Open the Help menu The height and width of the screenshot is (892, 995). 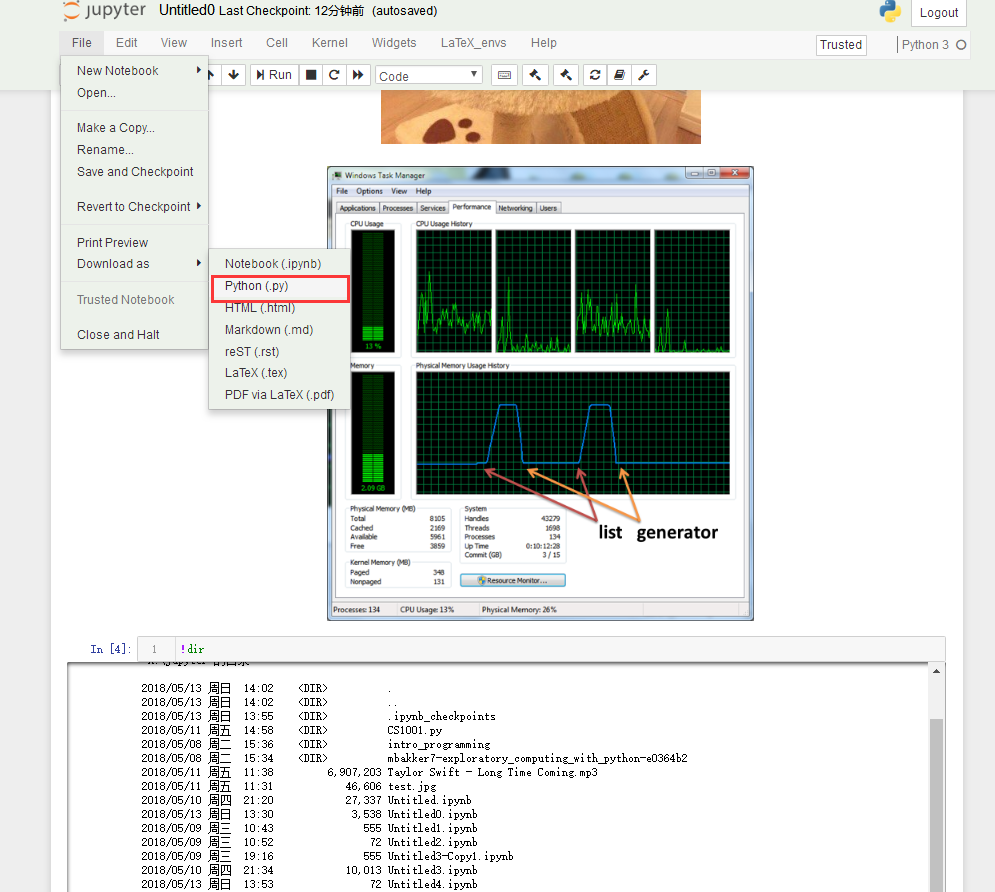[x=544, y=43]
